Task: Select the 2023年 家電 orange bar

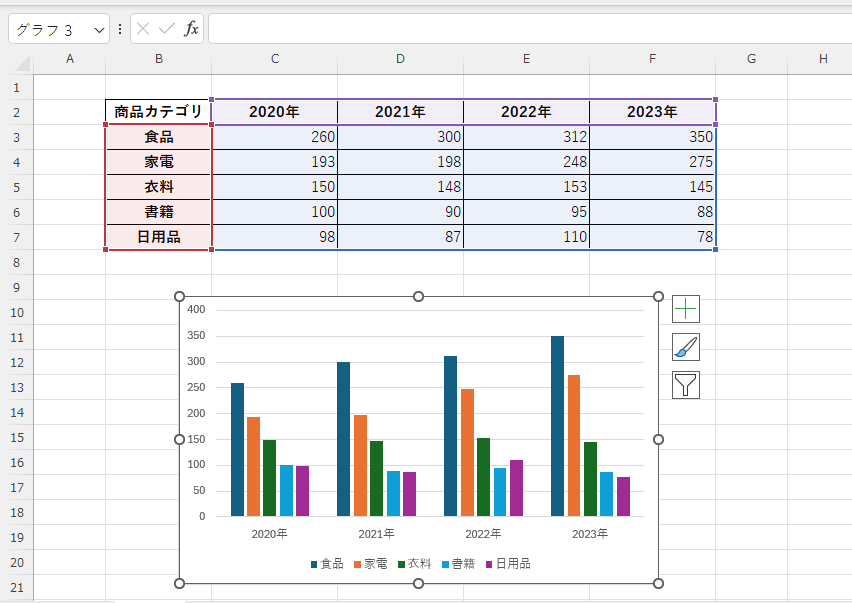Action: click(x=574, y=445)
